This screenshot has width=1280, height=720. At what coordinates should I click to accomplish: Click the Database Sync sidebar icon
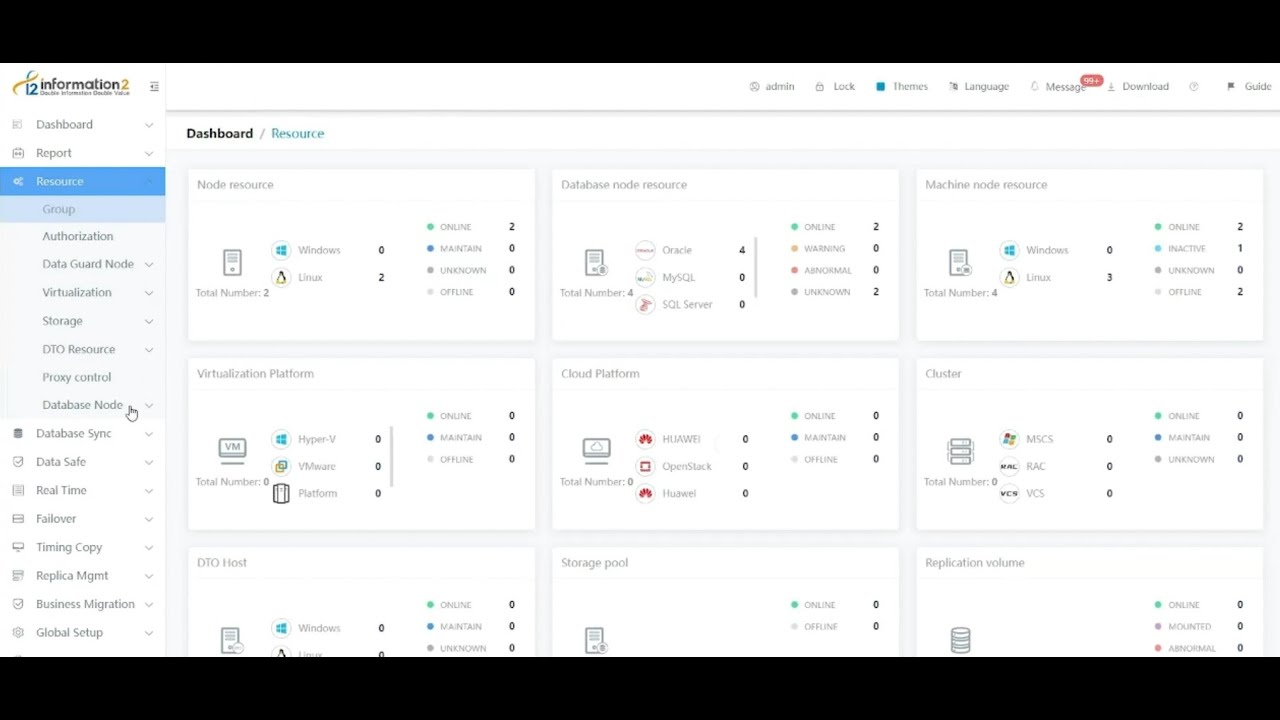(x=17, y=434)
